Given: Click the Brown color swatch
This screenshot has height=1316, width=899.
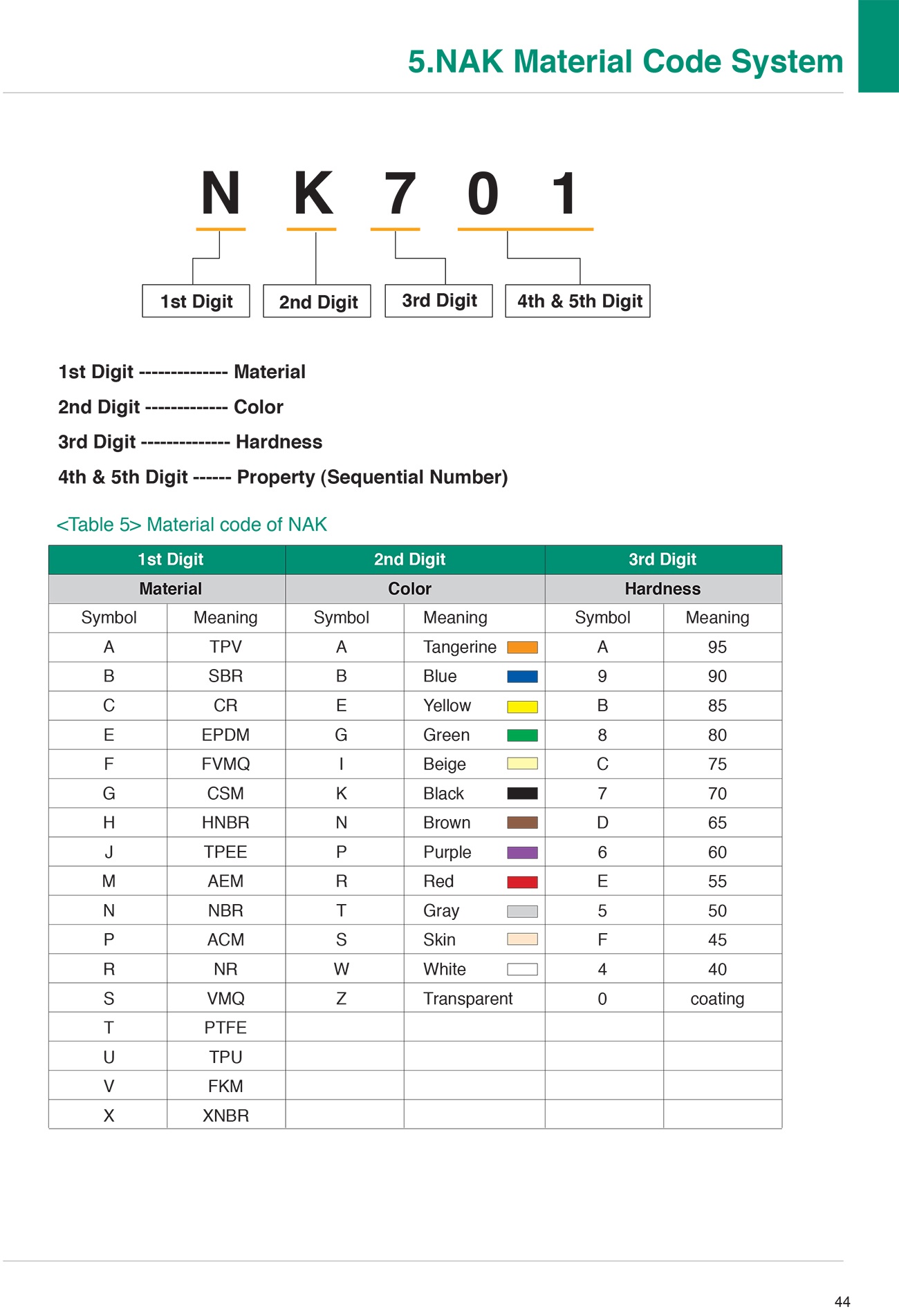Looking at the screenshot, I should [522, 822].
